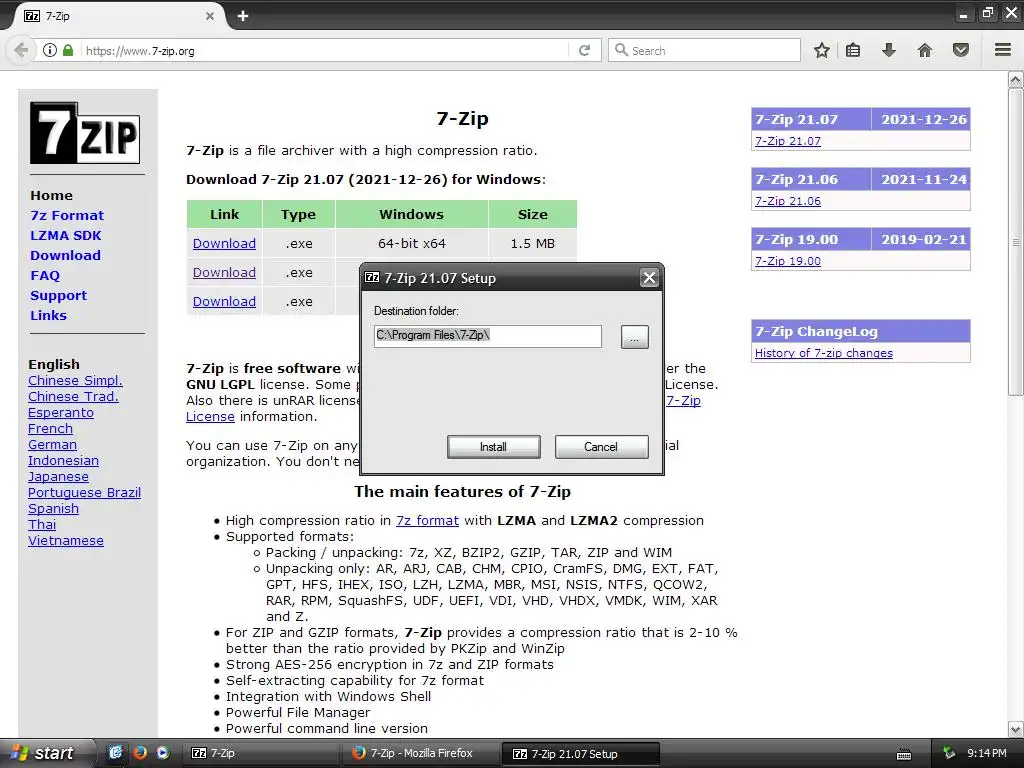The width and height of the screenshot is (1024, 768).
Task: Open Links sidebar entry
Action: tap(48, 315)
